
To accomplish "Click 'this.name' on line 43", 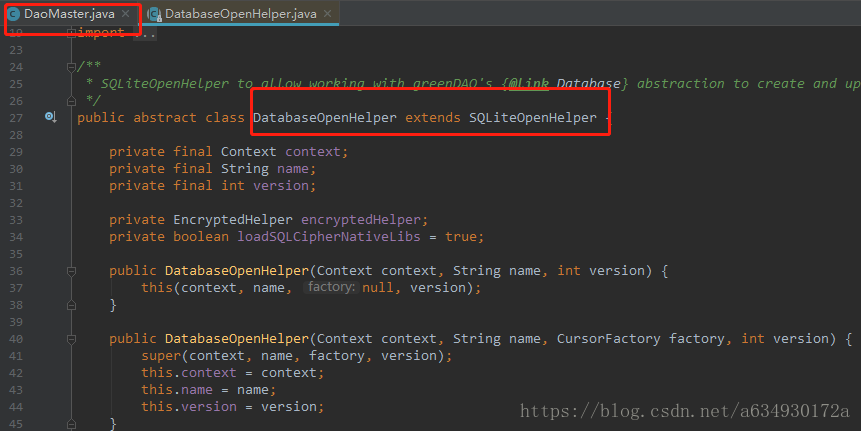I will tap(177, 390).
